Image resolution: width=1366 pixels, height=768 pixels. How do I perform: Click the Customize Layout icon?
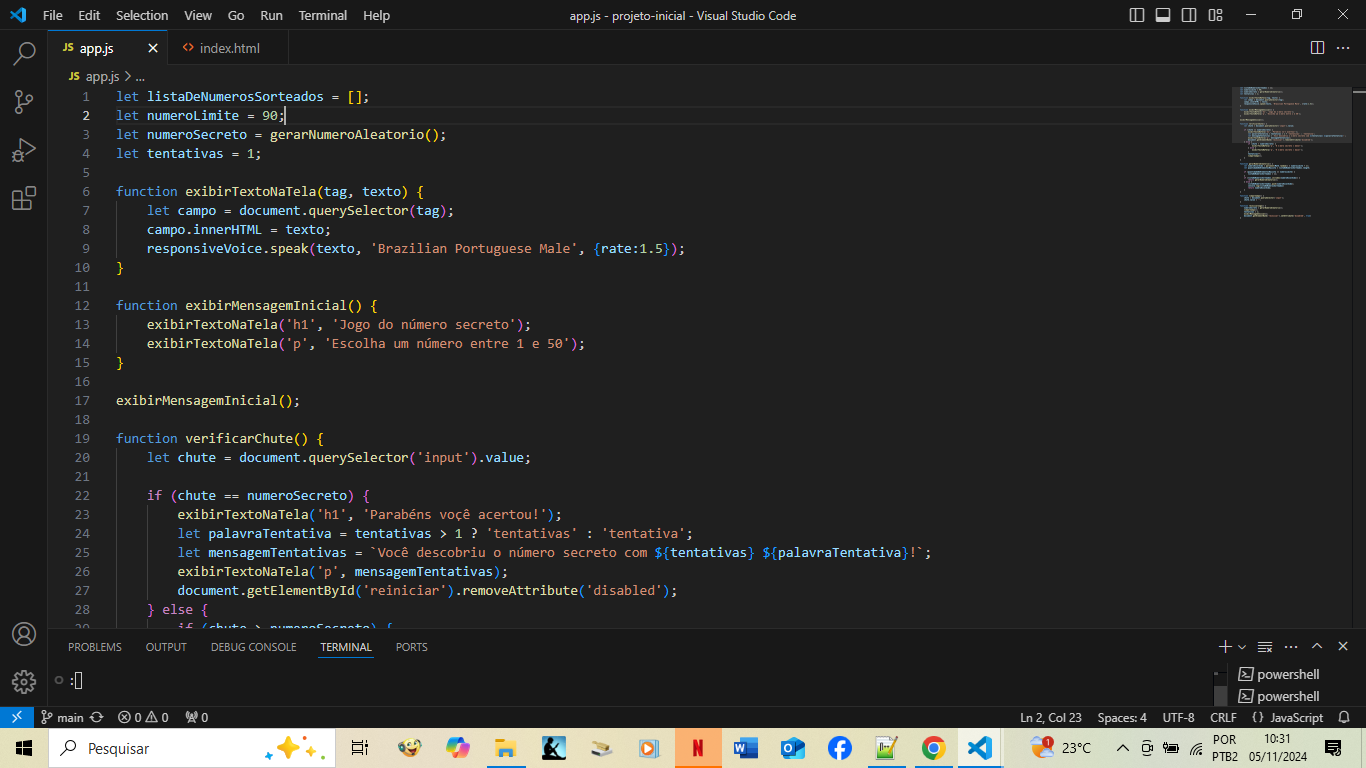[x=1215, y=15]
